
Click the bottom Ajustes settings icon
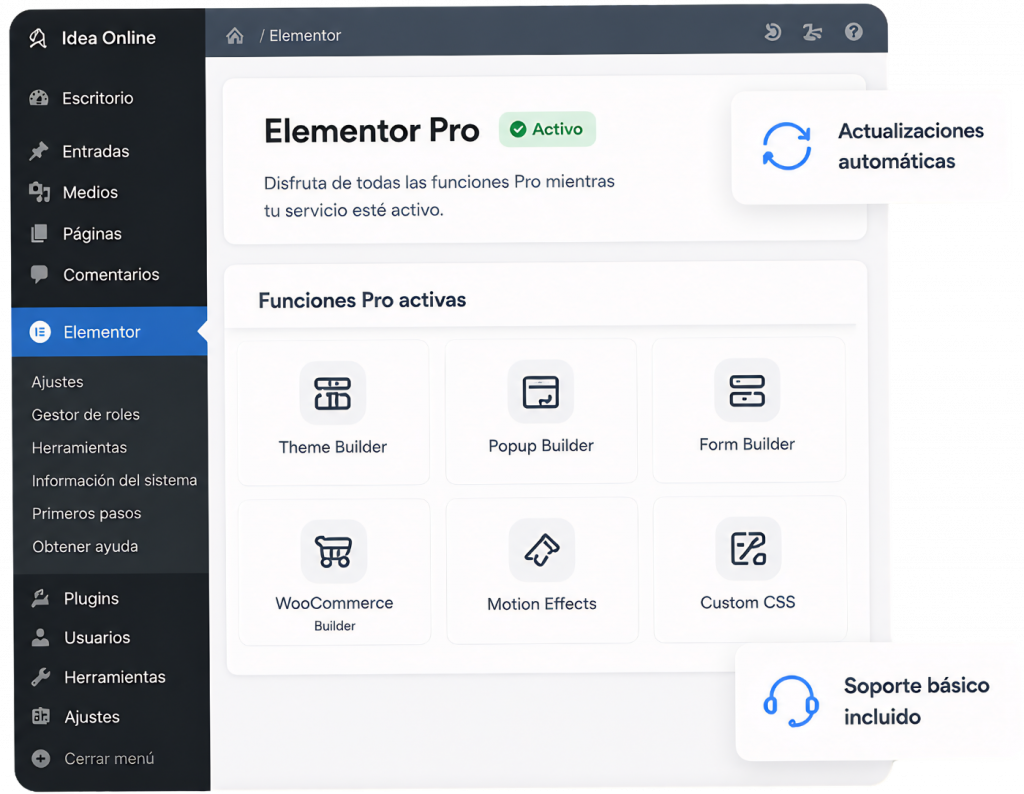(x=40, y=716)
